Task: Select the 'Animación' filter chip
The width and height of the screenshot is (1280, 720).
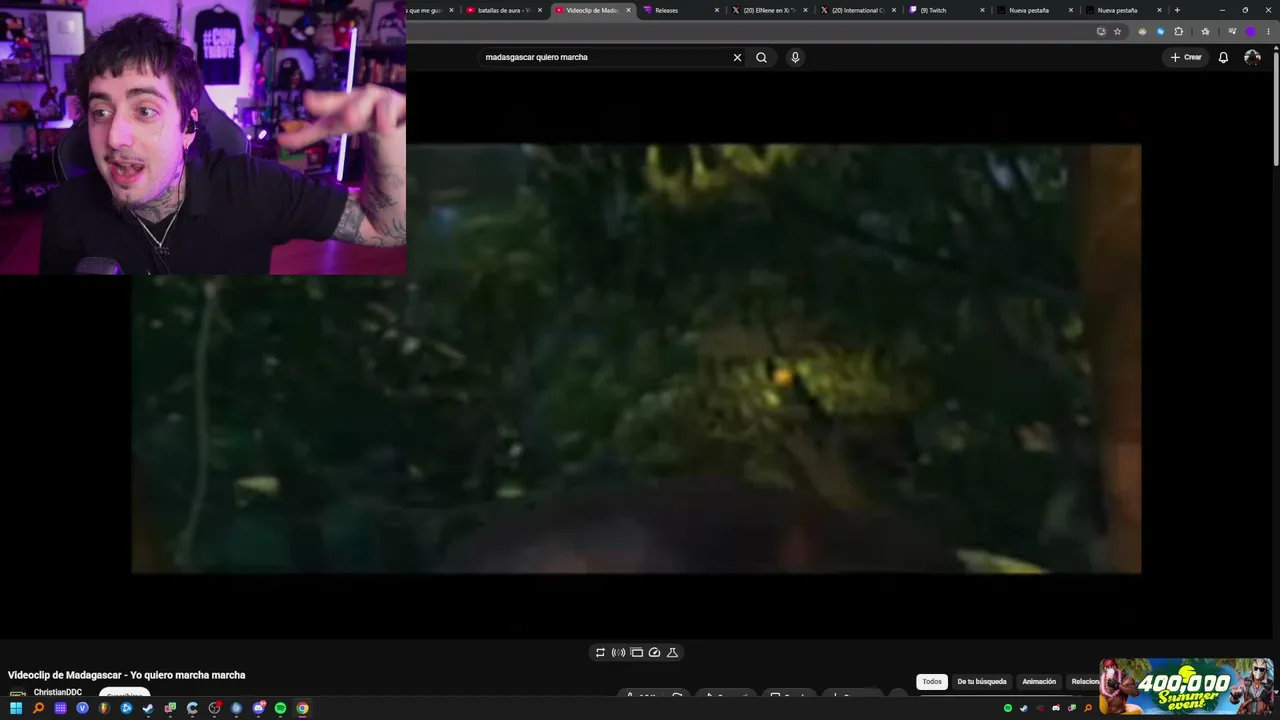Action: [x=1039, y=682]
